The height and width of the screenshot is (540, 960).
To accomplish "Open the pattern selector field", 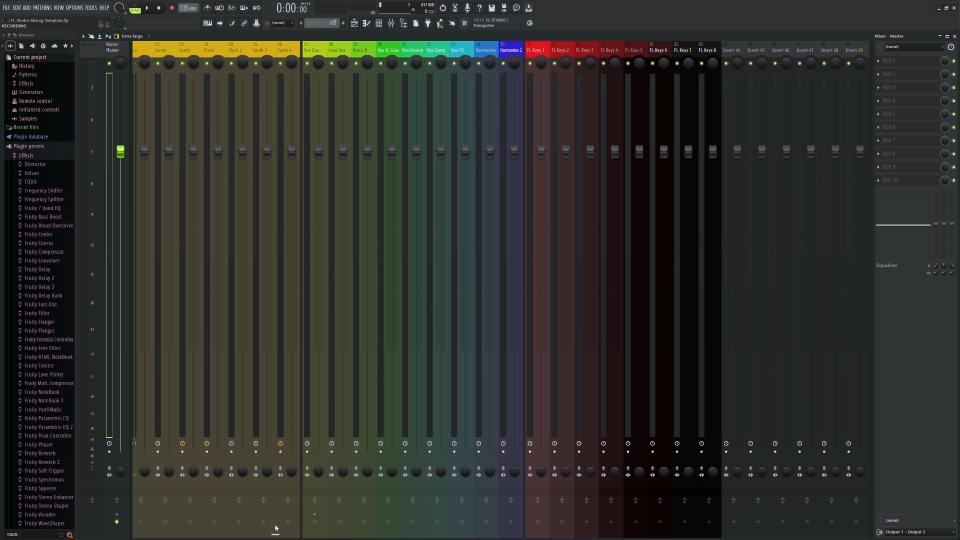I will point(321,23).
